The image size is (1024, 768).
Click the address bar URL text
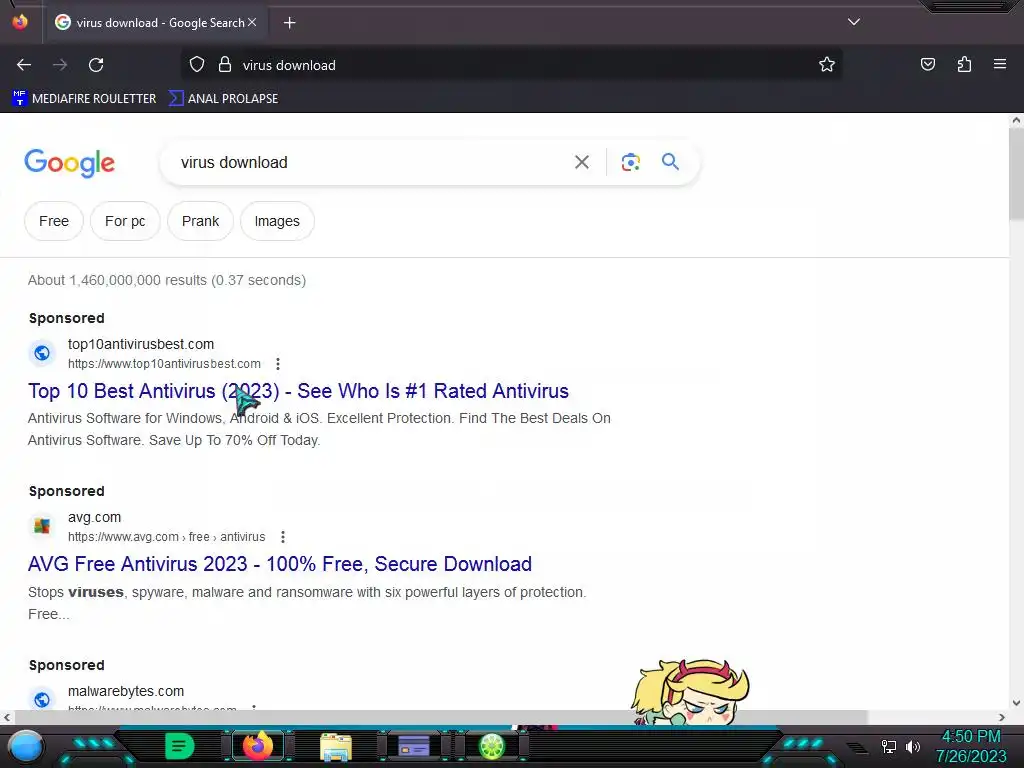(289, 65)
